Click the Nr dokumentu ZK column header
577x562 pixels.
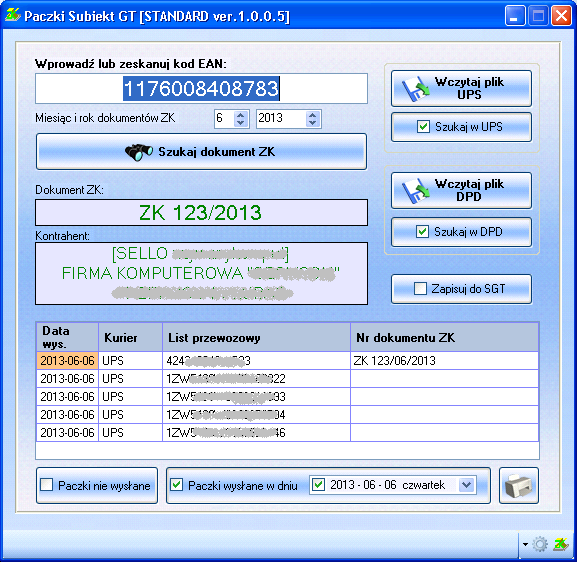coord(445,337)
